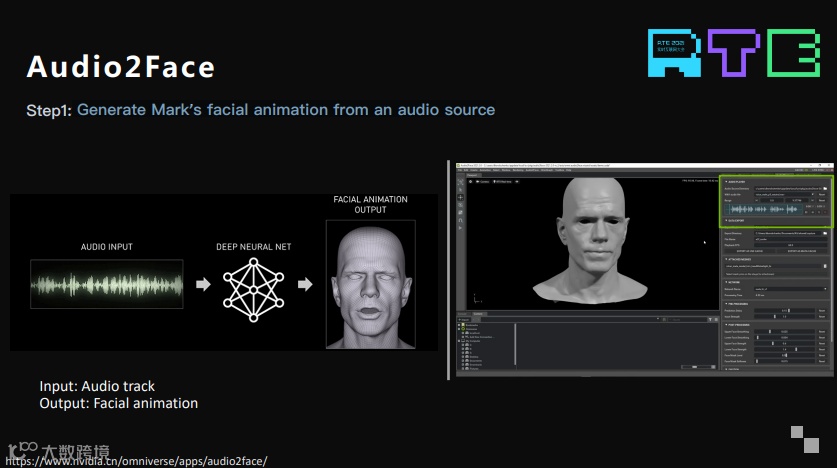Image resolution: width=837 pixels, height=468 pixels.
Task: Collapse the Post-Processing section
Action: [x=738, y=325]
